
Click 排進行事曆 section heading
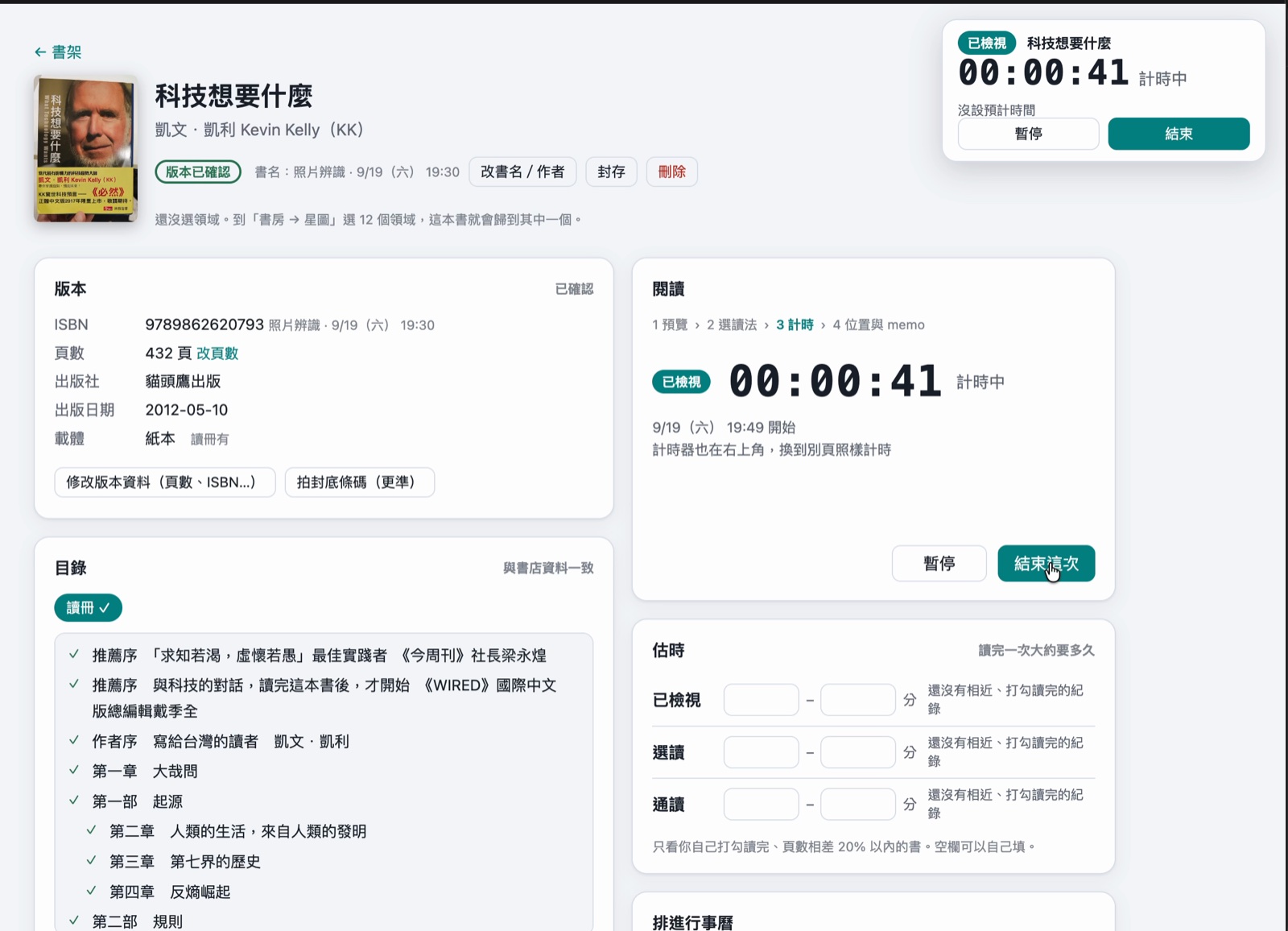pyautogui.click(x=693, y=922)
